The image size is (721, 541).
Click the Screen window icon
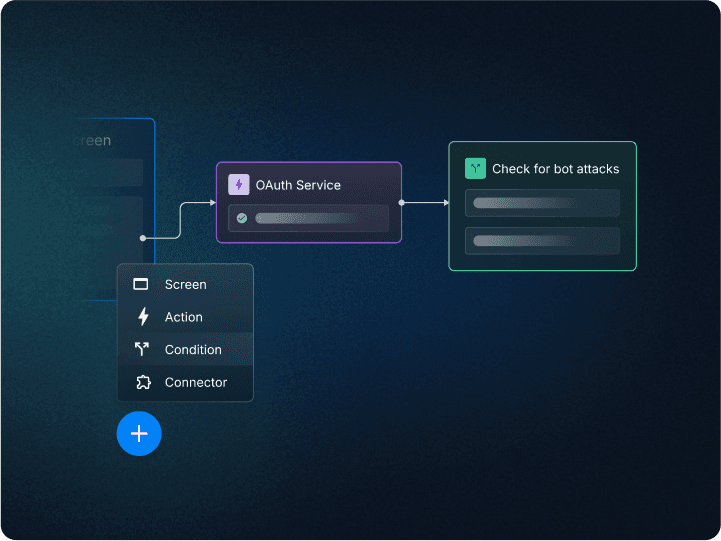click(141, 285)
